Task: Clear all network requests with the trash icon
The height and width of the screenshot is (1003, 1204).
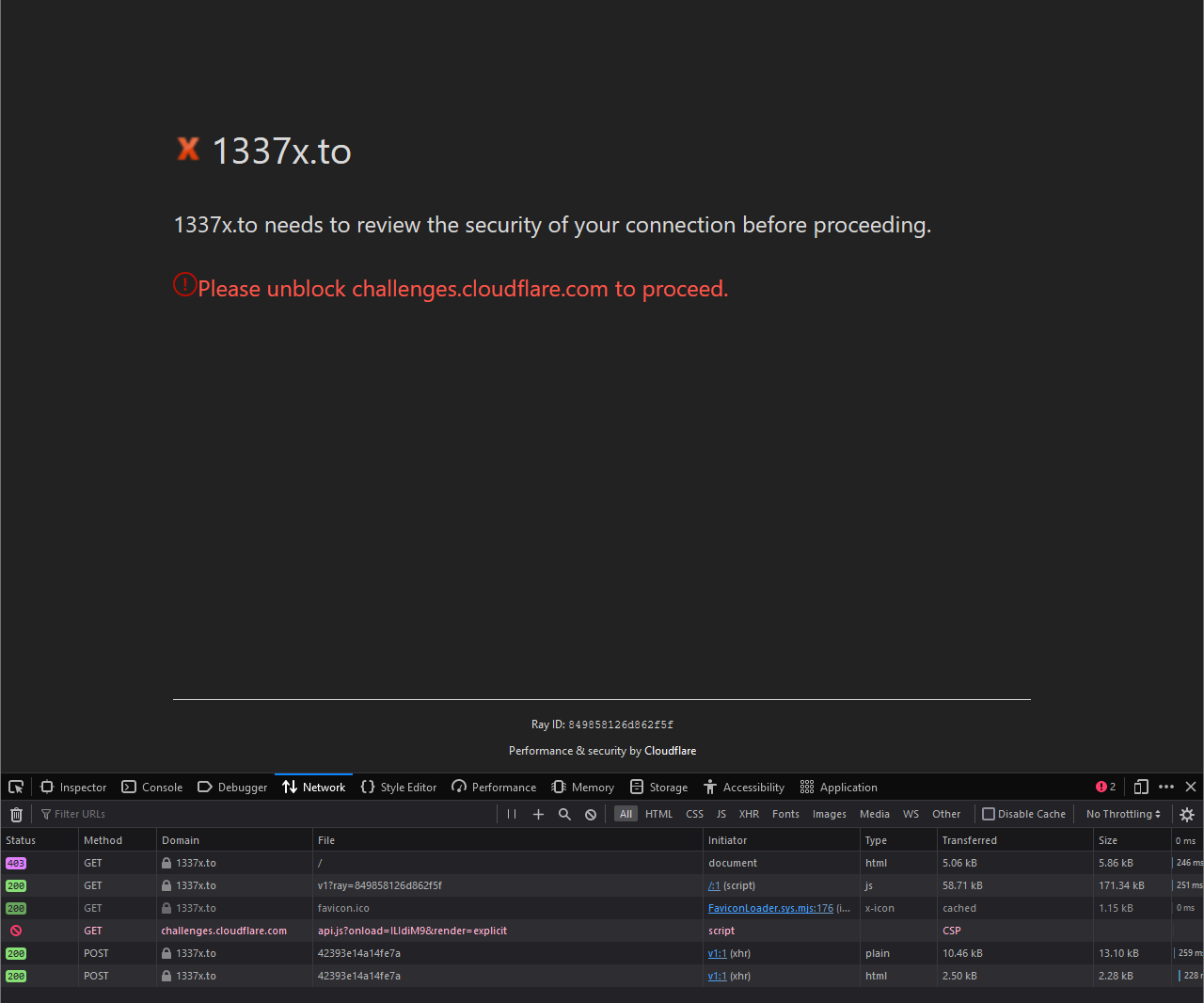Action: 16,814
